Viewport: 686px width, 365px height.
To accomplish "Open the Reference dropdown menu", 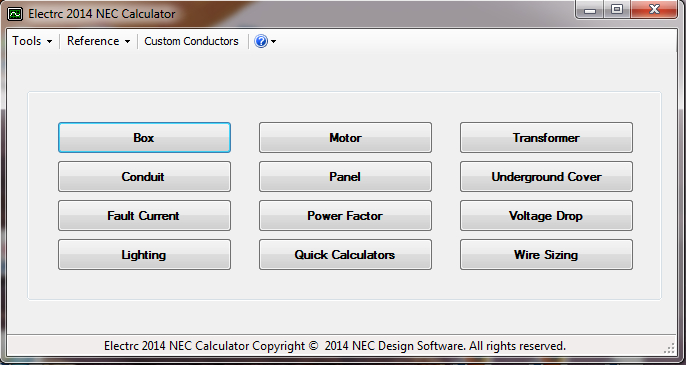I will click(98, 41).
